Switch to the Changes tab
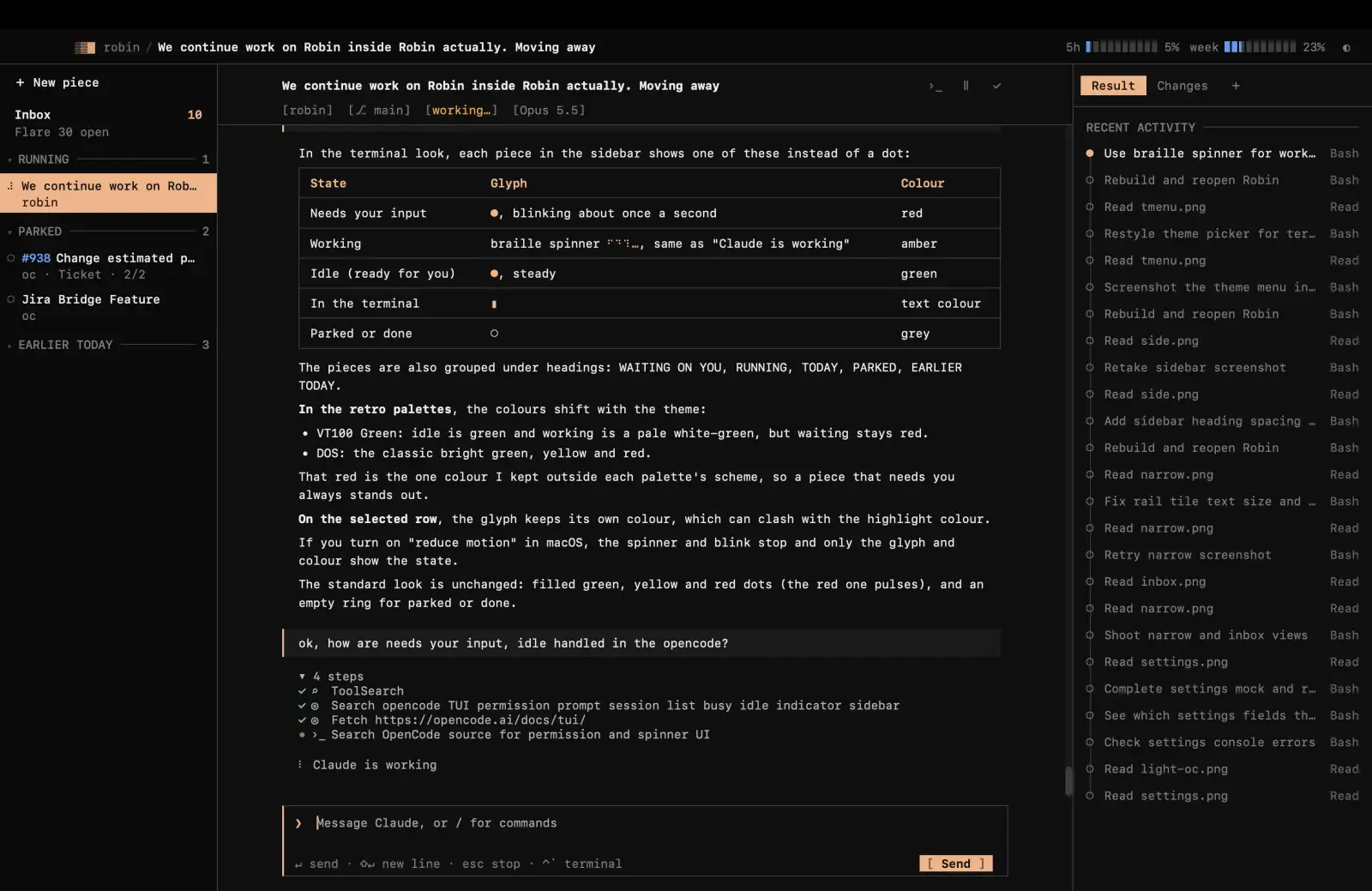This screenshot has height=891, width=1372. click(x=1182, y=86)
